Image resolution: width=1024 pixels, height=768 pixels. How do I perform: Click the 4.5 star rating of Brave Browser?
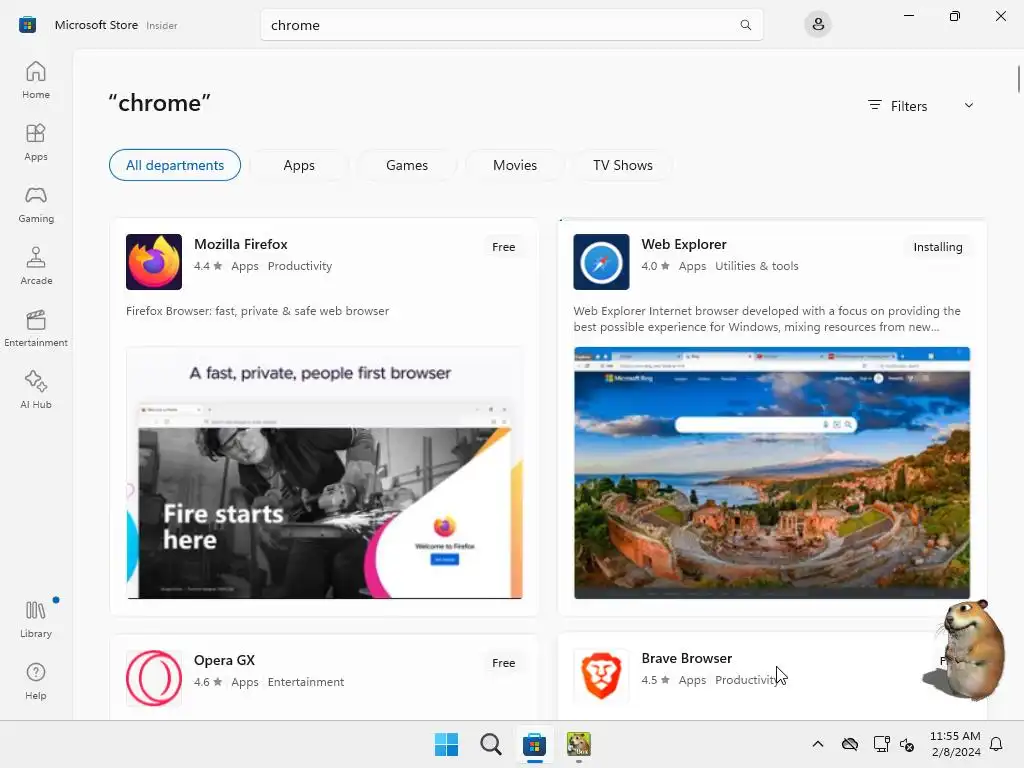(655, 680)
